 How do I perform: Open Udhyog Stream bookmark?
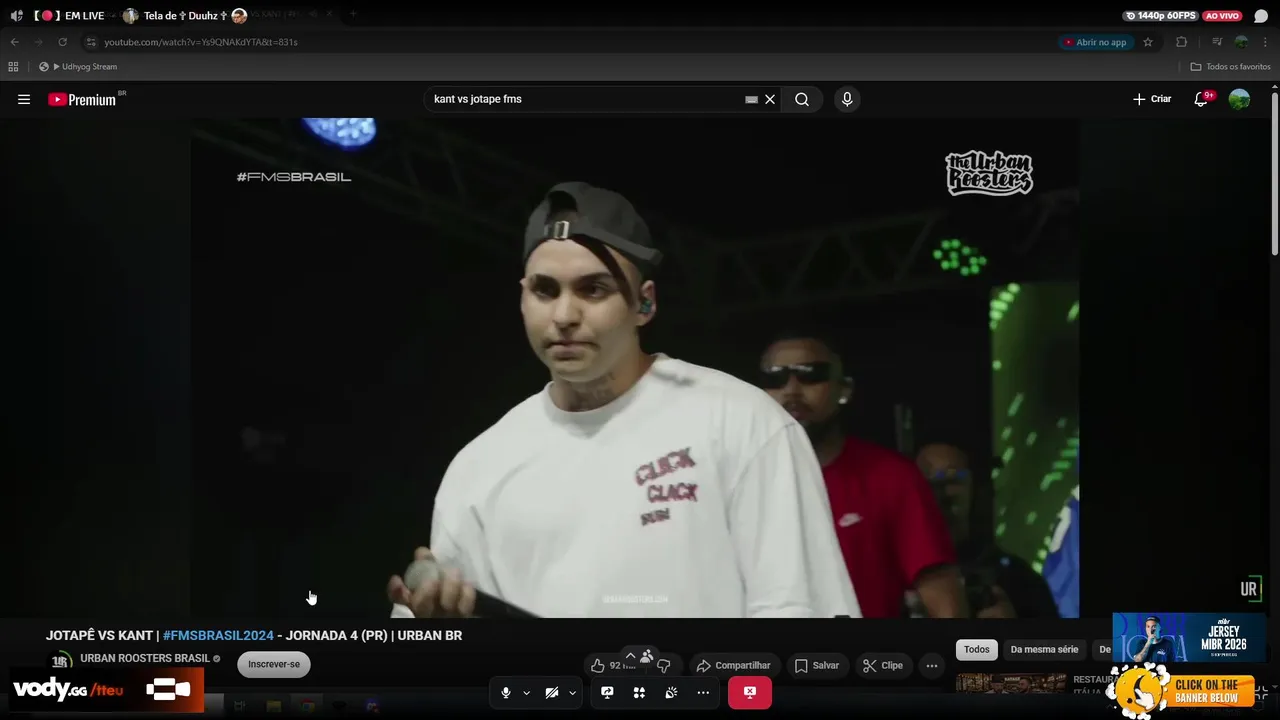pyautogui.click(x=78, y=67)
